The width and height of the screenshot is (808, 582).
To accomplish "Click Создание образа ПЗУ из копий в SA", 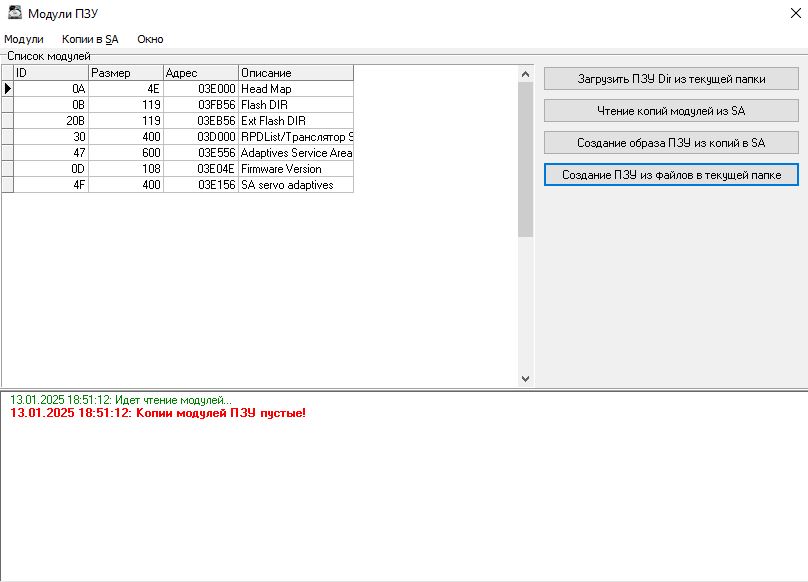I will [671, 143].
